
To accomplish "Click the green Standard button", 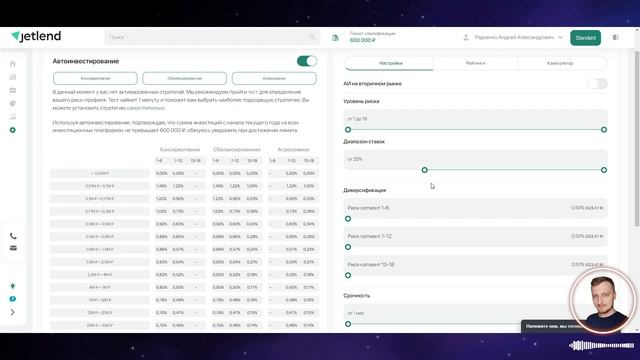I will [585, 38].
